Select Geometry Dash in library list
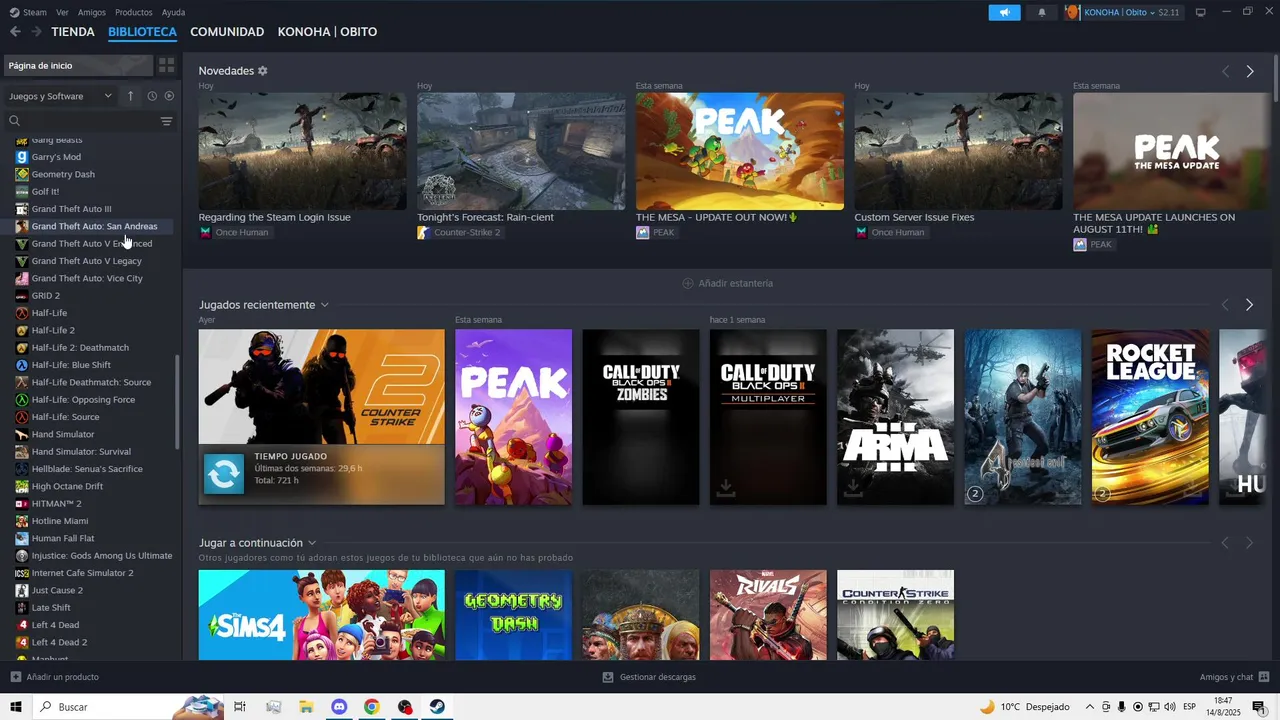Viewport: 1280px width, 720px height. coord(63,174)
